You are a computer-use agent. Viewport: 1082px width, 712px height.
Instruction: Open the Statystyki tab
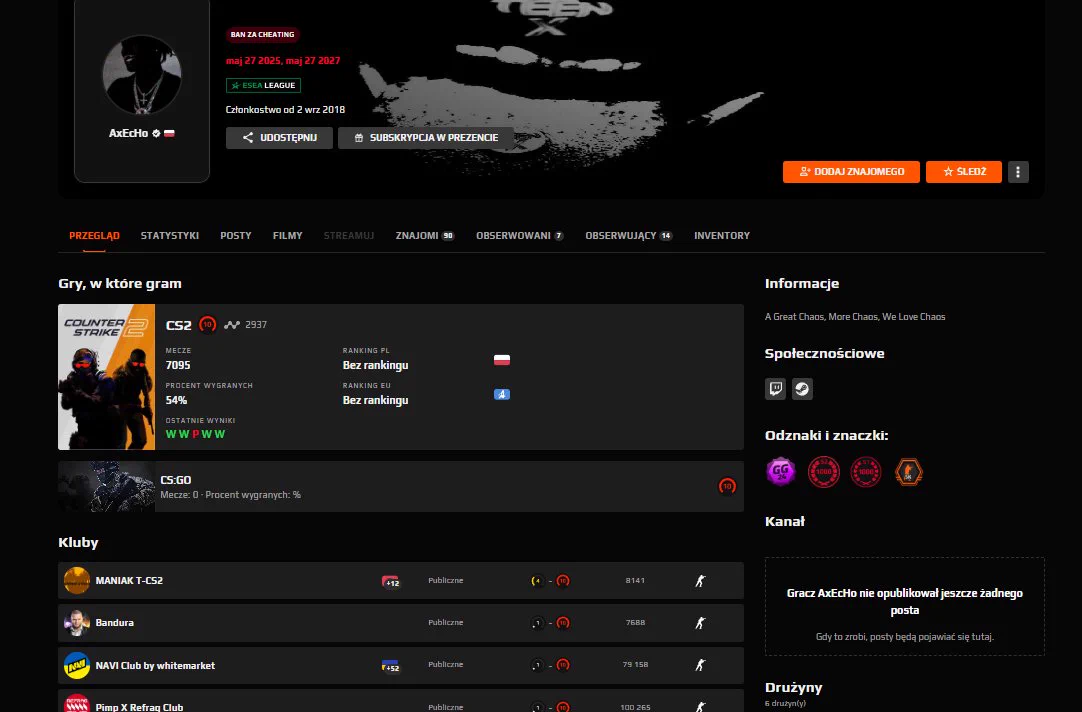(170, 235)
